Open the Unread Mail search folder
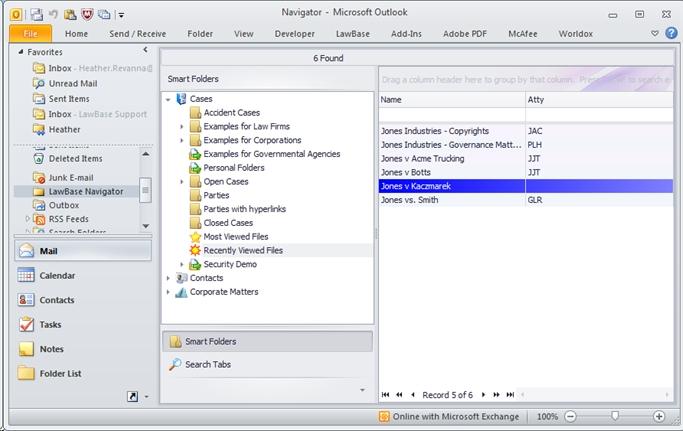 coord(73,83)
